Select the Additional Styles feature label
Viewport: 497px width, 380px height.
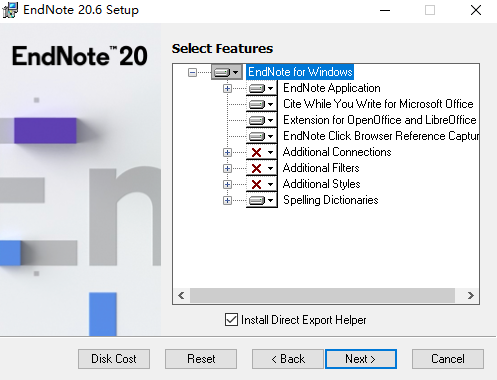click(x=322, y=184)
